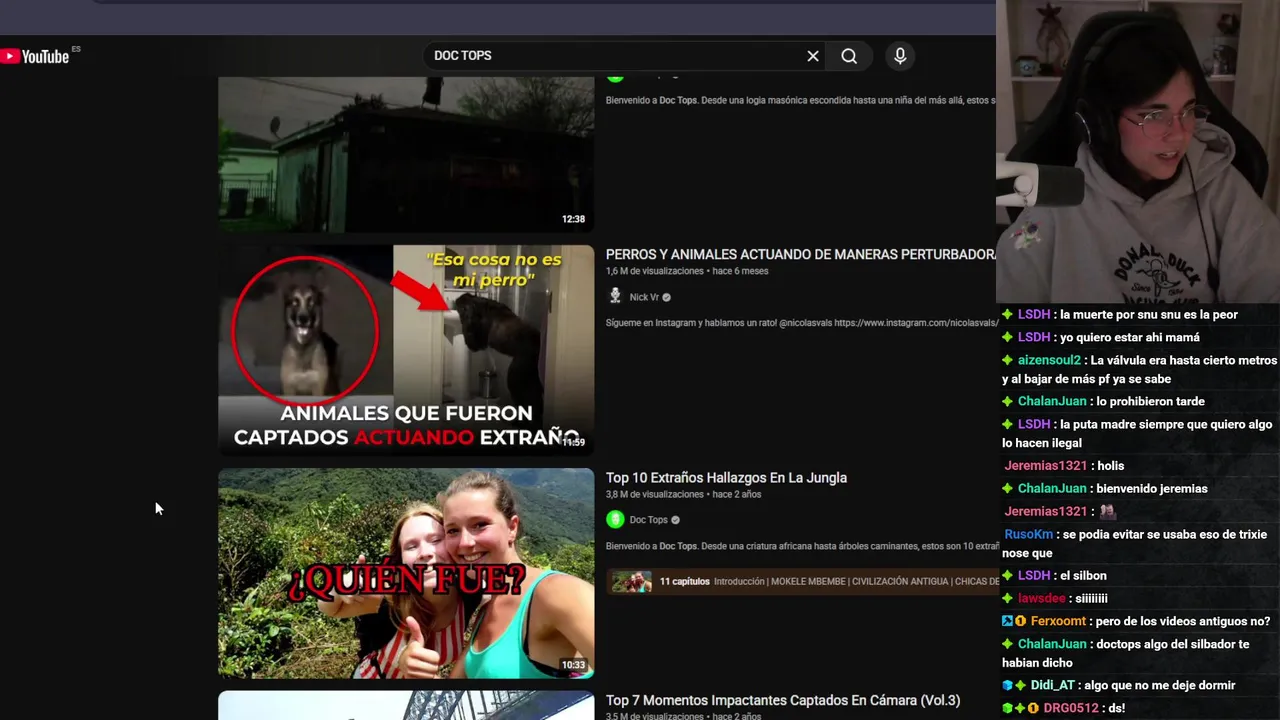This screenshot has height=720, width=1280.
Task: Click the '3,8 M de visualizaciones' metadata
Action: (654, 494)
